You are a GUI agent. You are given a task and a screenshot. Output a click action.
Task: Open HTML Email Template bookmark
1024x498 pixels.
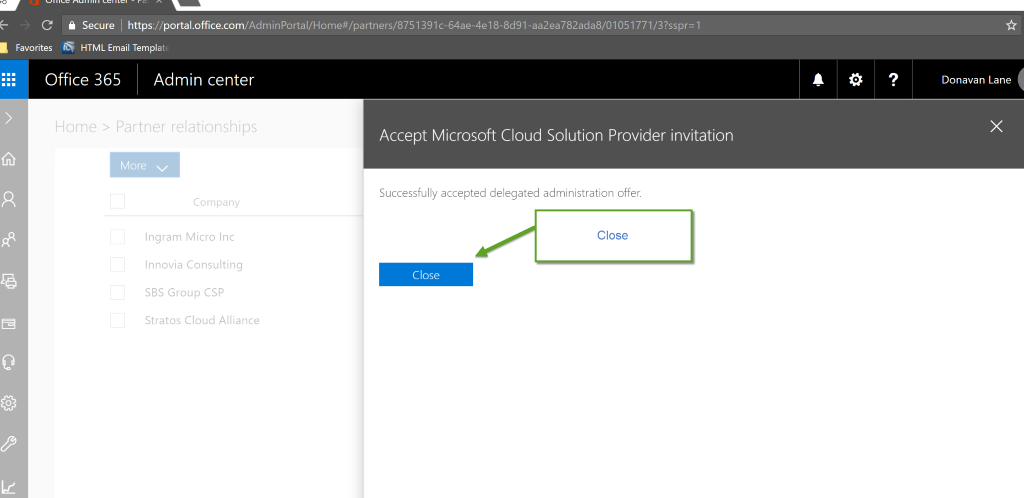coord(116,48)
